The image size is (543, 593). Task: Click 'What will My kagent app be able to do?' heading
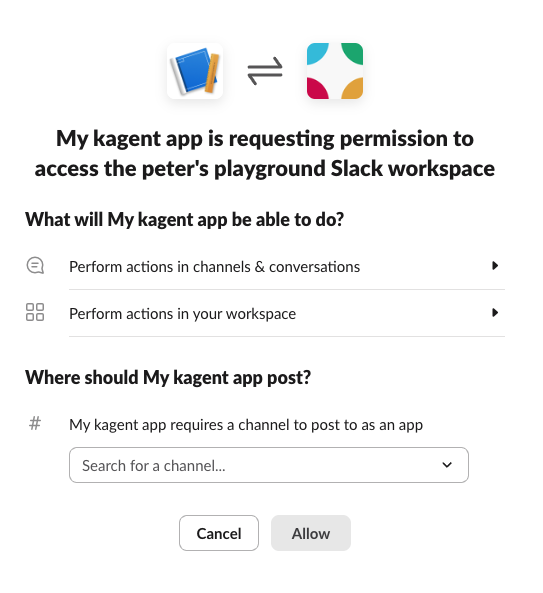point(185,219)
